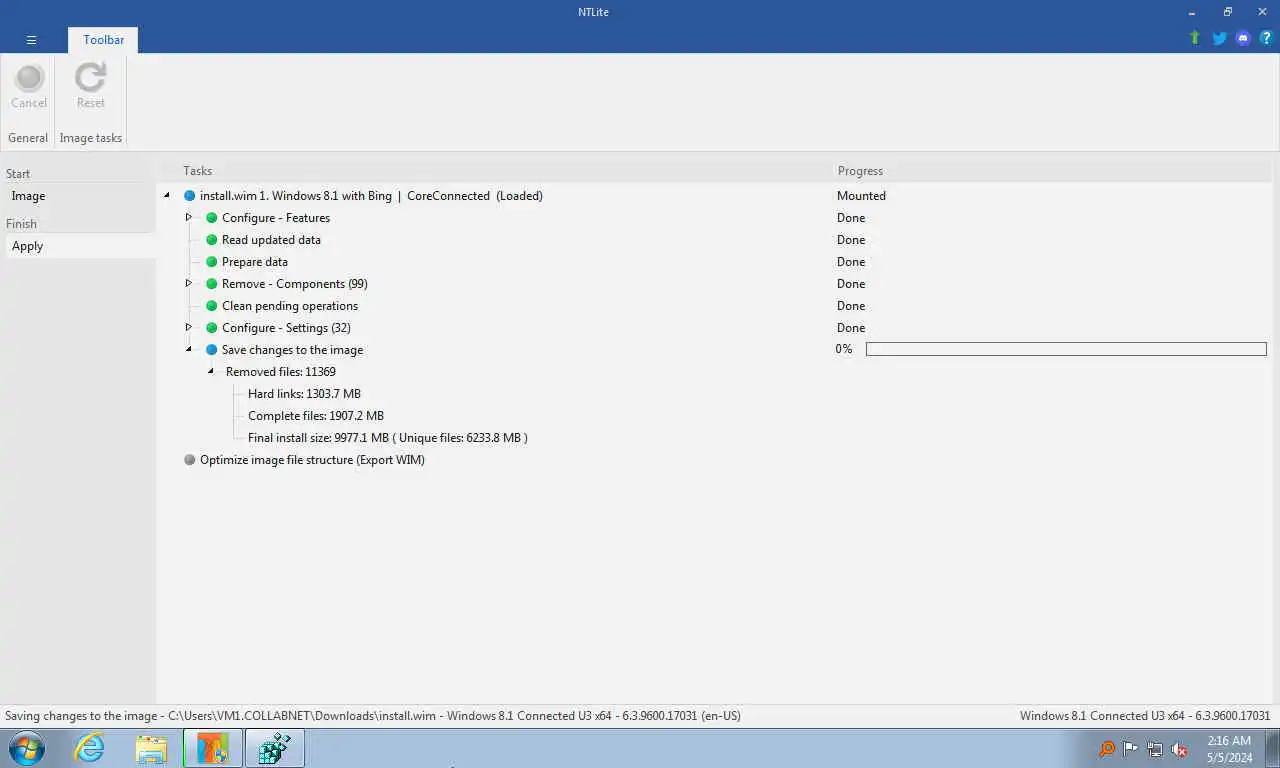Open the hamburger menu button

(31, 40)
